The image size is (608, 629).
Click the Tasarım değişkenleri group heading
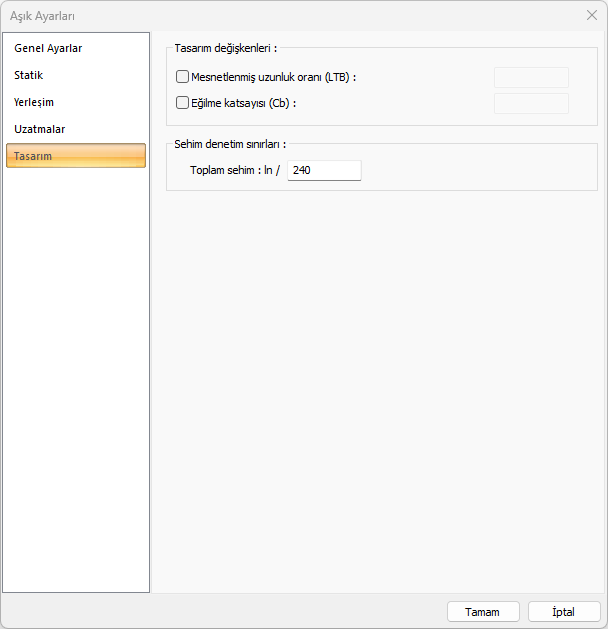pos(225,48)
